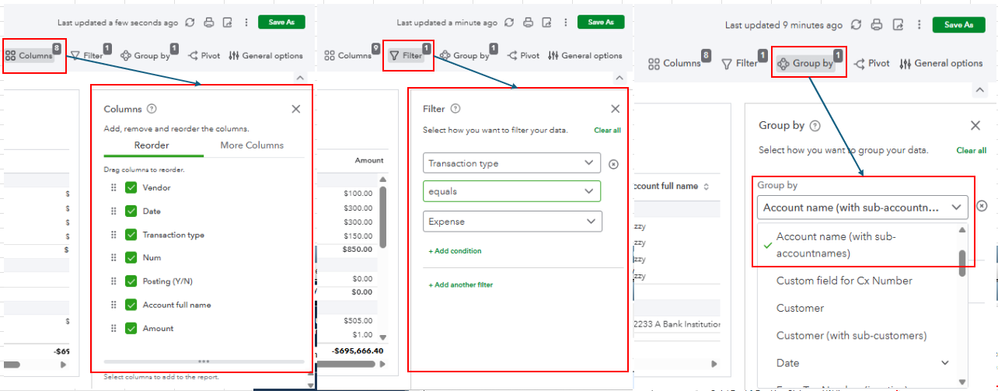Click the drag handle beside Date
This screenshot has width=998, height=391.
point(114,211)
